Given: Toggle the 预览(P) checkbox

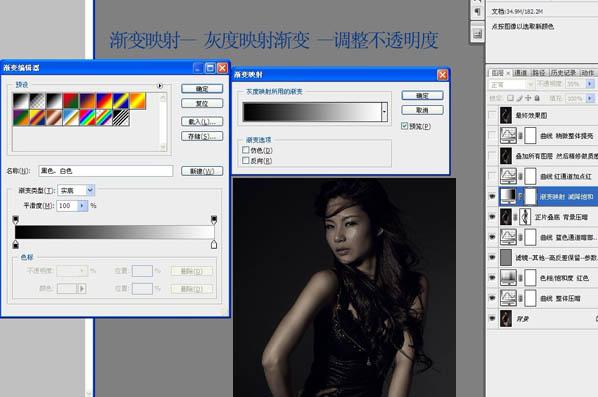Looking at the screenshot, I should [x=405, y=126].
